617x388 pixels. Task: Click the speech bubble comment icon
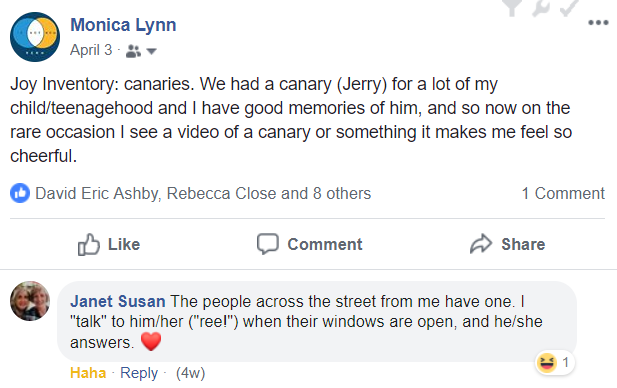pyautogui.click(x=268, y=244)
